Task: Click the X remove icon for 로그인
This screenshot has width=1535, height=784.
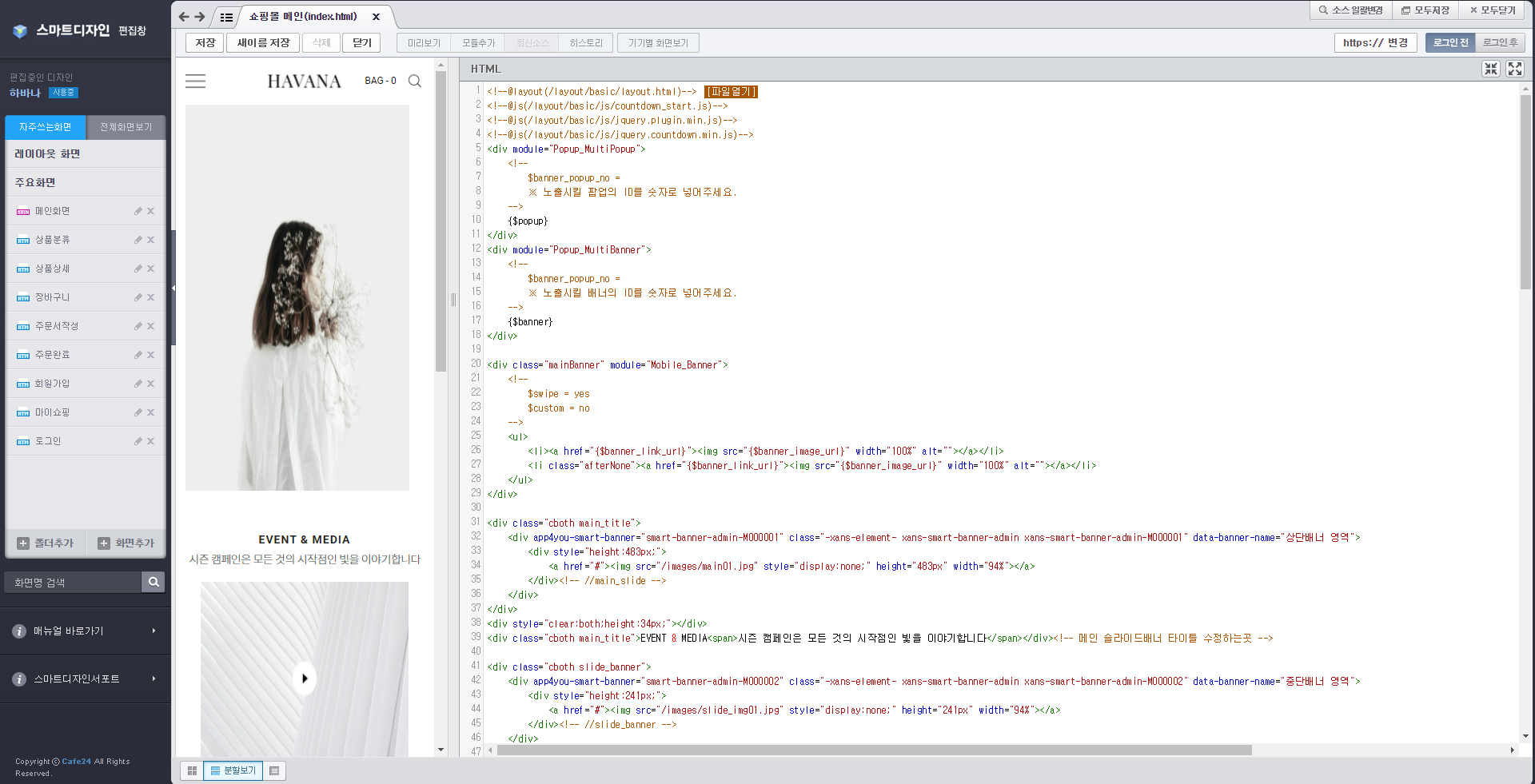Action: click(150, 441)
